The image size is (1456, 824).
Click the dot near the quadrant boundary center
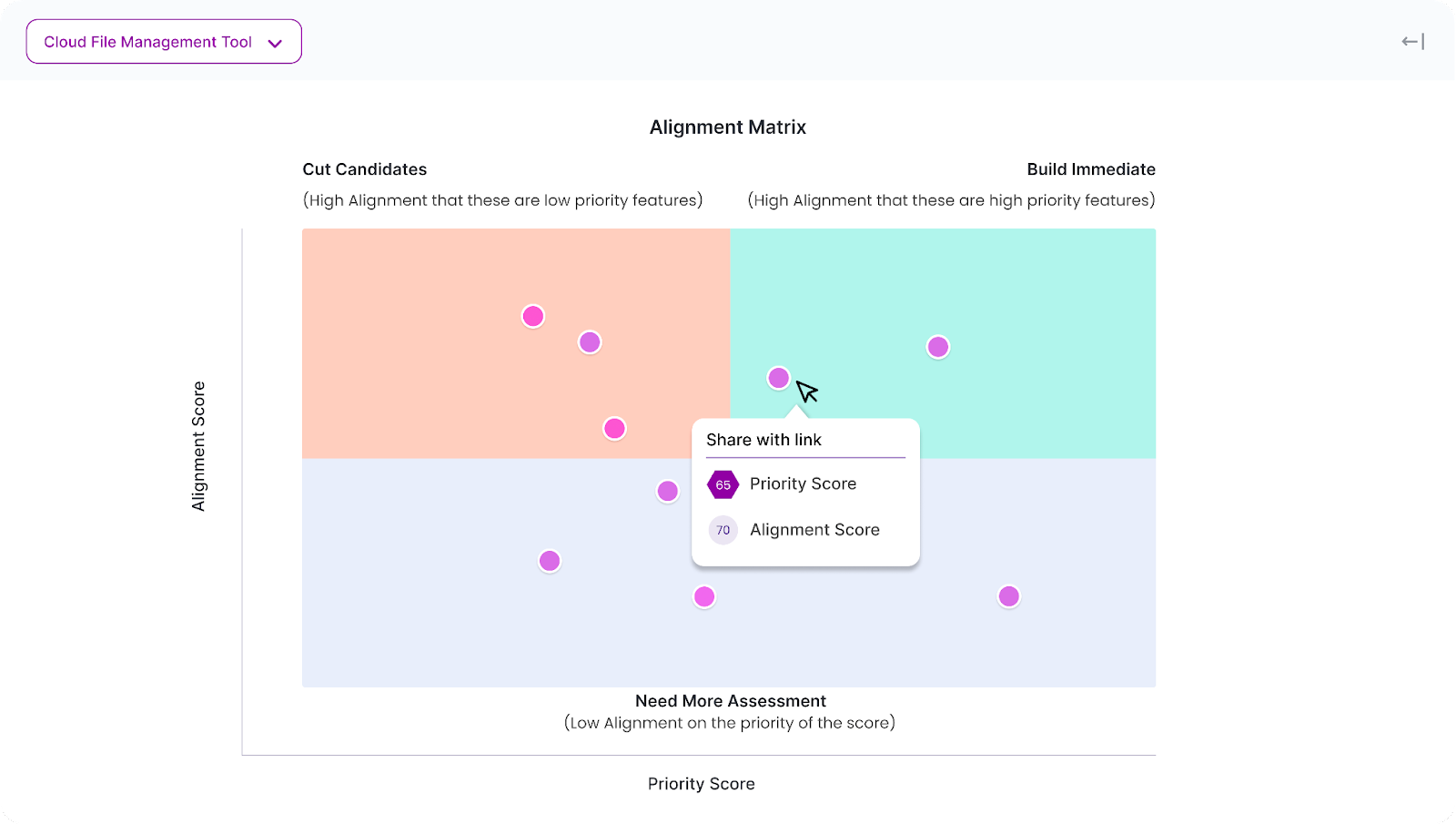(x=667, y=491)
